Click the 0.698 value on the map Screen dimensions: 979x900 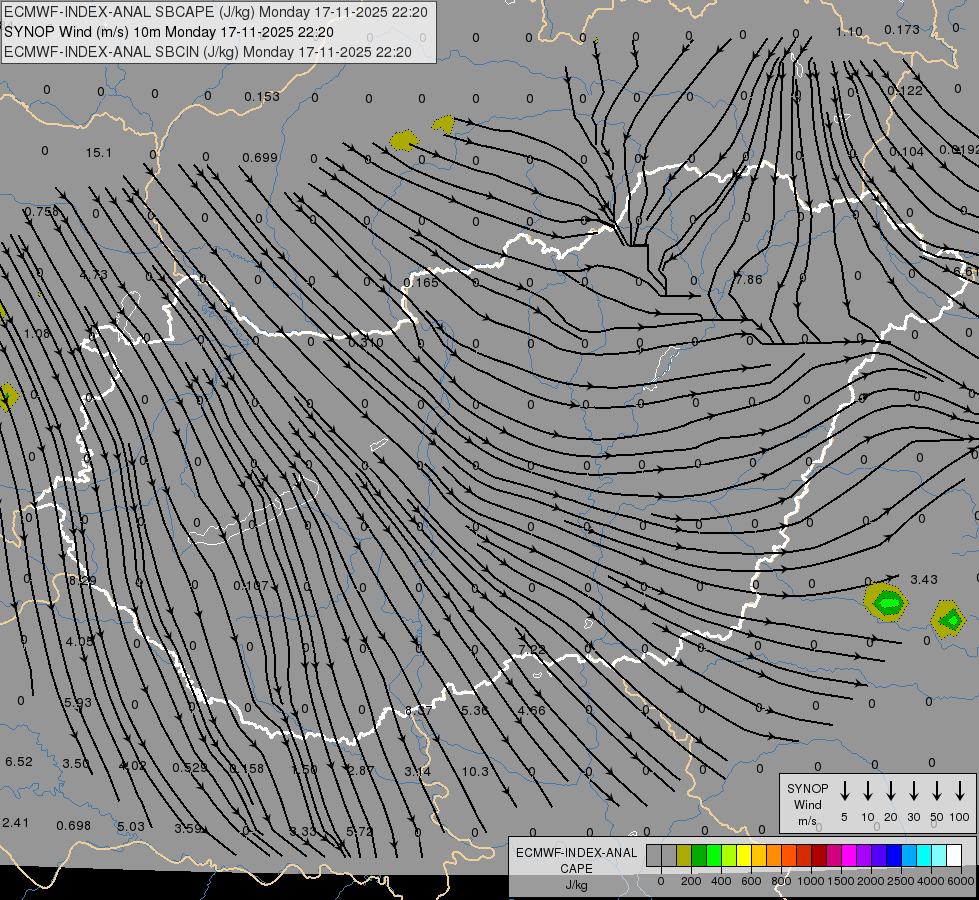(x=74, y=826)
